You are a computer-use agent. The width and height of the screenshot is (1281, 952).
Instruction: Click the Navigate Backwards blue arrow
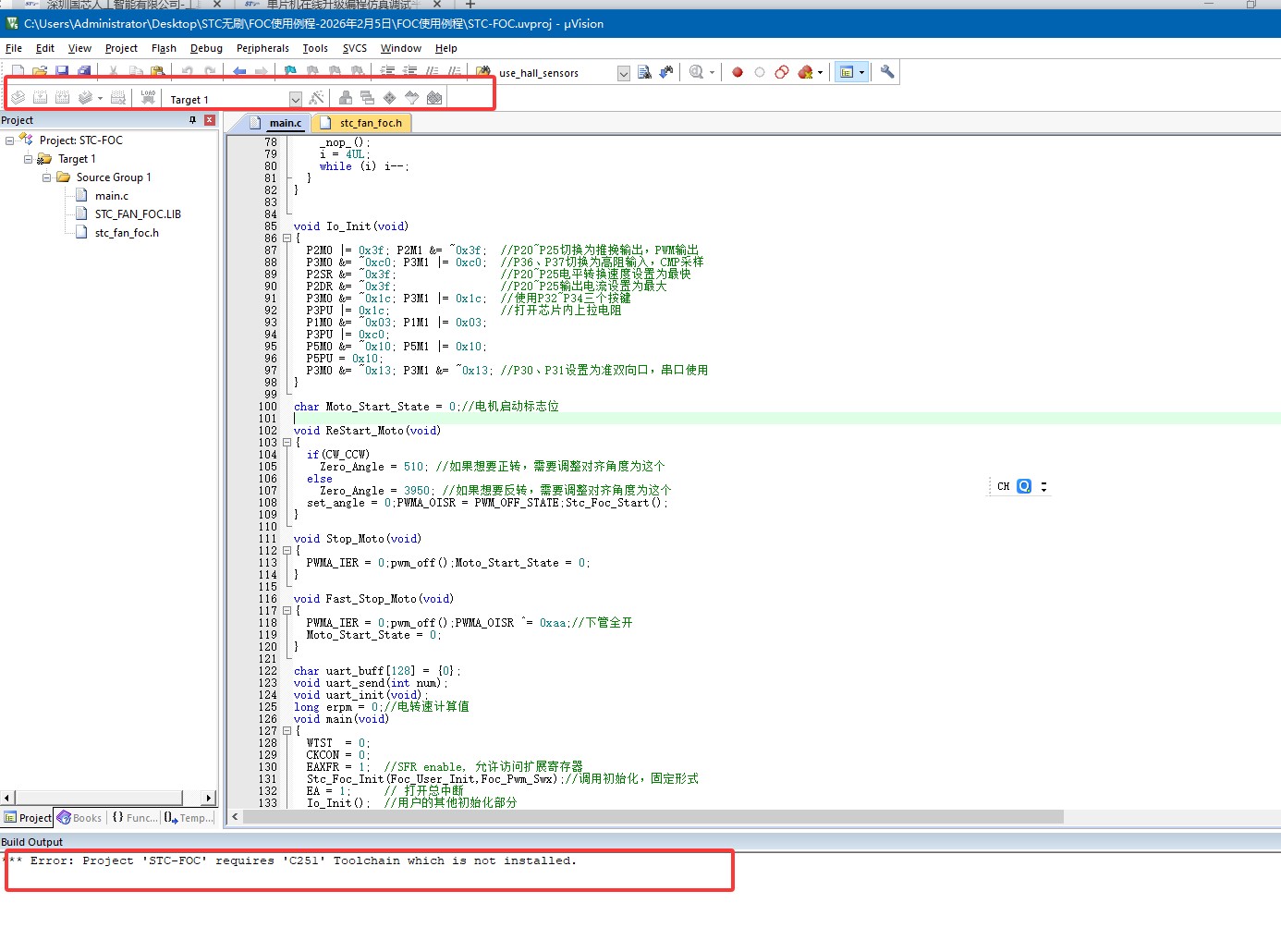point(239,72)
